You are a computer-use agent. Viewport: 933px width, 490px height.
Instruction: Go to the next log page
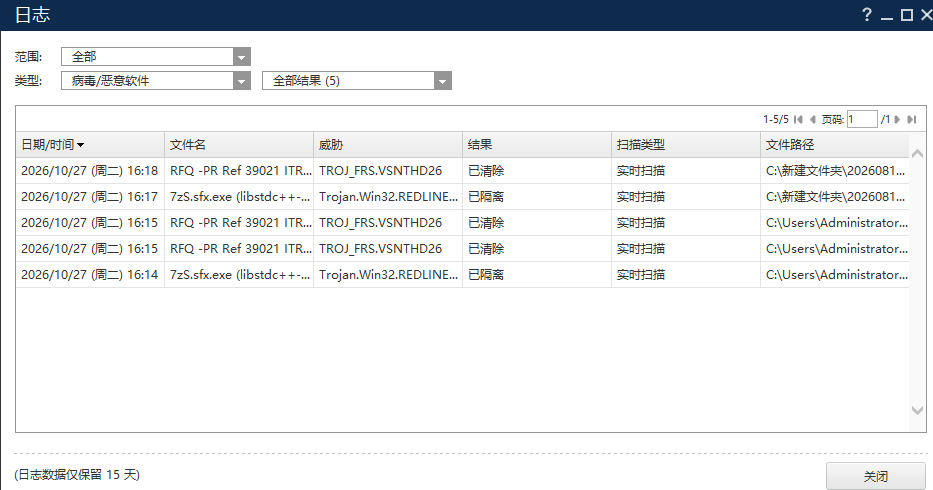click(x=897, y=120)
